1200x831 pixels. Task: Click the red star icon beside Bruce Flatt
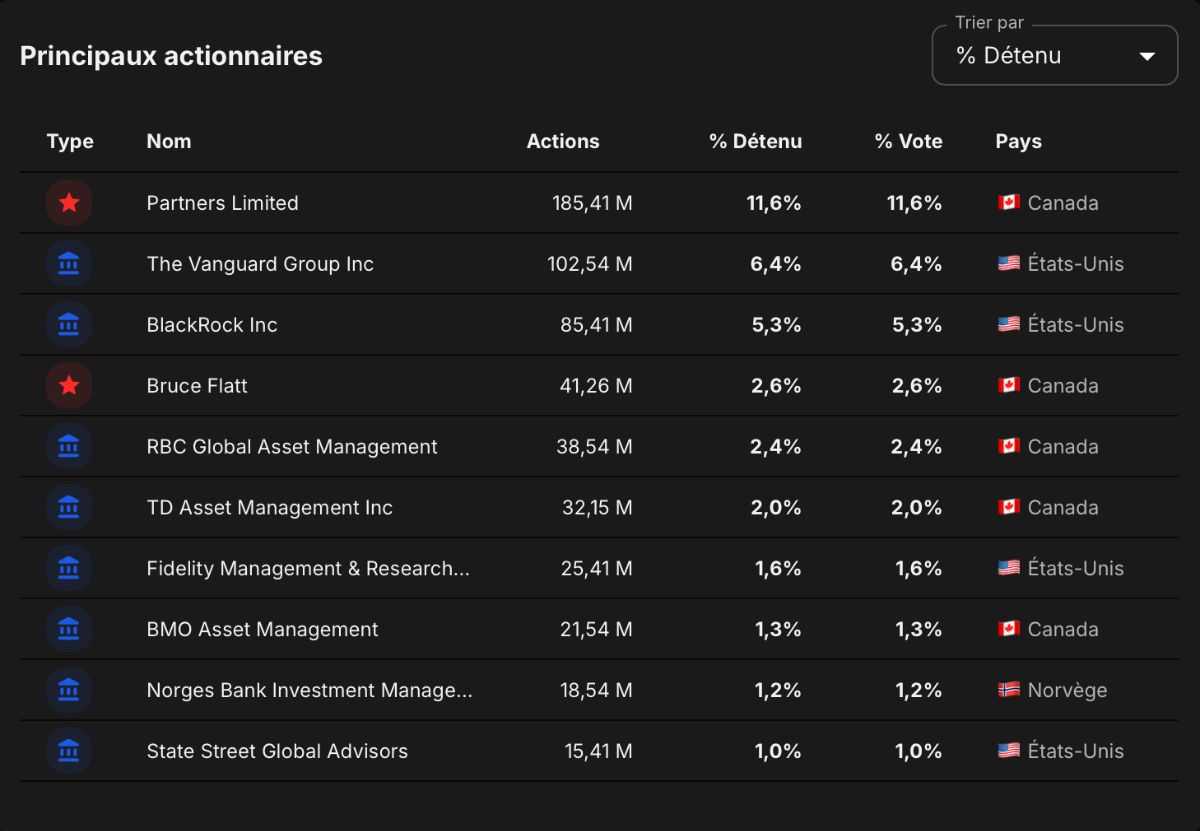pyautogui.click(x=69, y=386)
